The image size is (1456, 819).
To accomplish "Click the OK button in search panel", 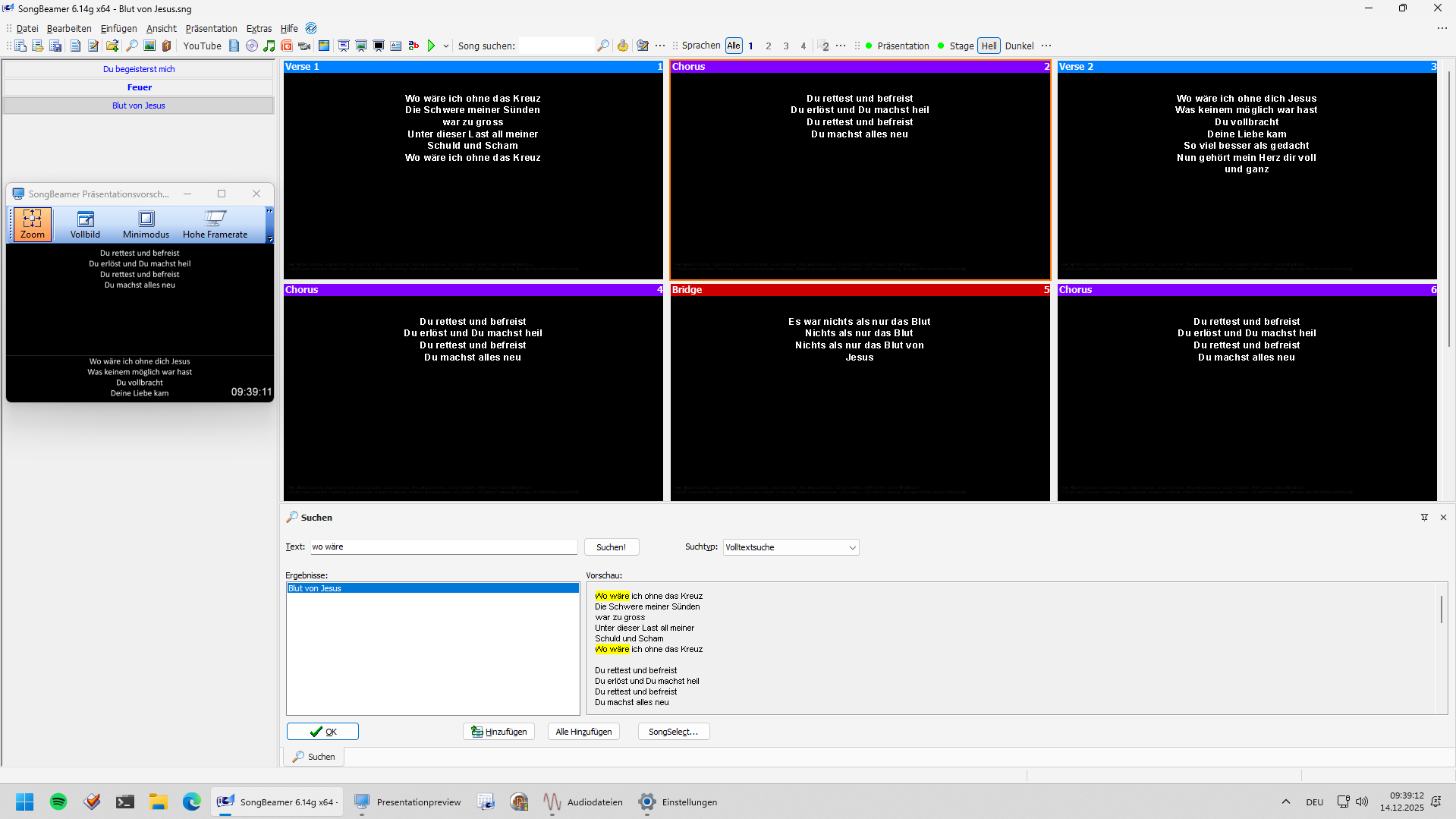I will [322, 732].
